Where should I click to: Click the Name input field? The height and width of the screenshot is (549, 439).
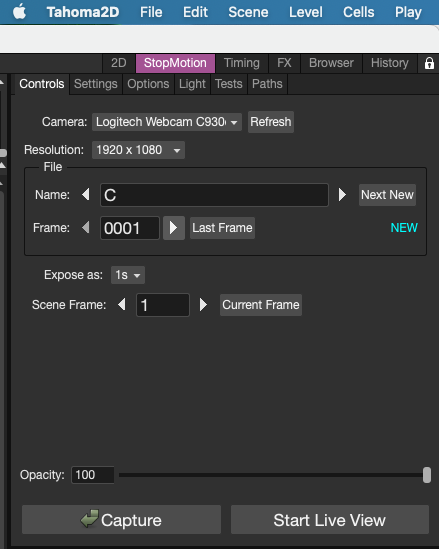tap(214, 195)
